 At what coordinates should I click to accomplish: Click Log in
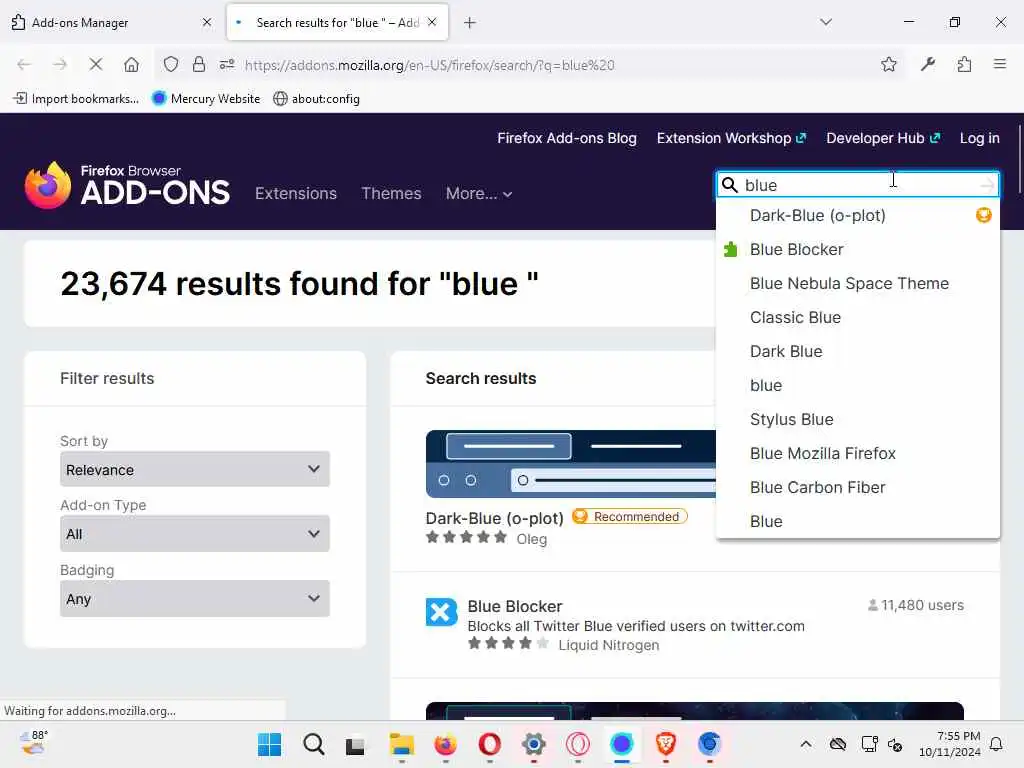pos(979,138)
